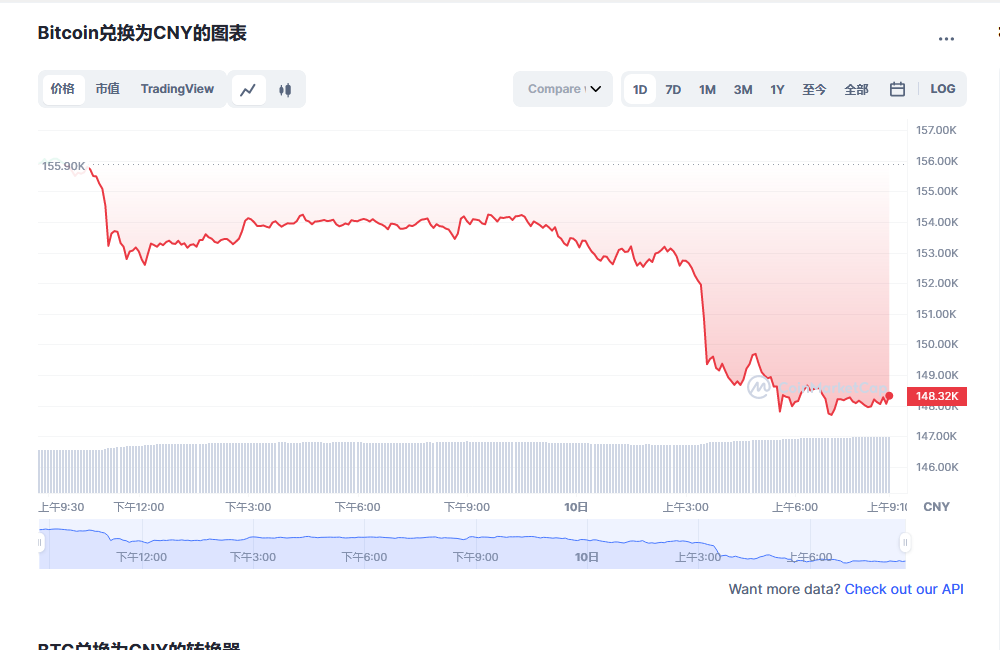
Task: Click the left handle of range navigator
Action: [40, 543]
